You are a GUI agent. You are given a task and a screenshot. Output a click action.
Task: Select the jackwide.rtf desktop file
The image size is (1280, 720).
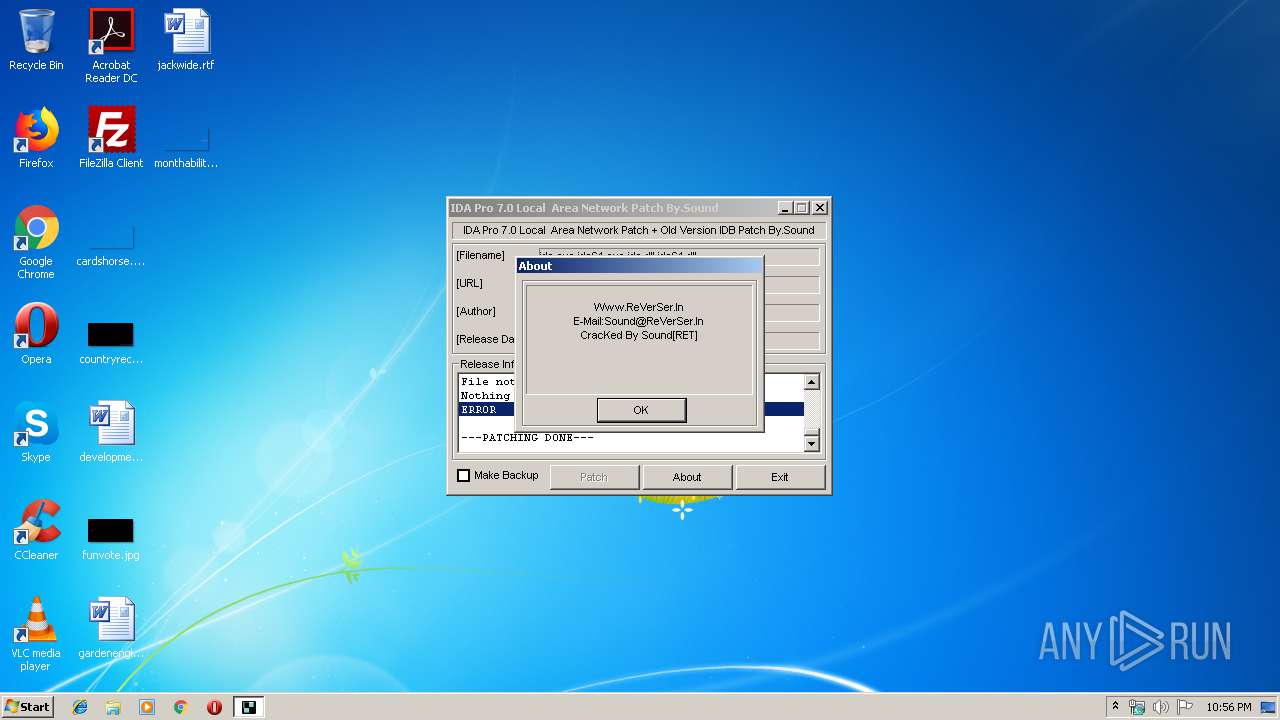186,40
